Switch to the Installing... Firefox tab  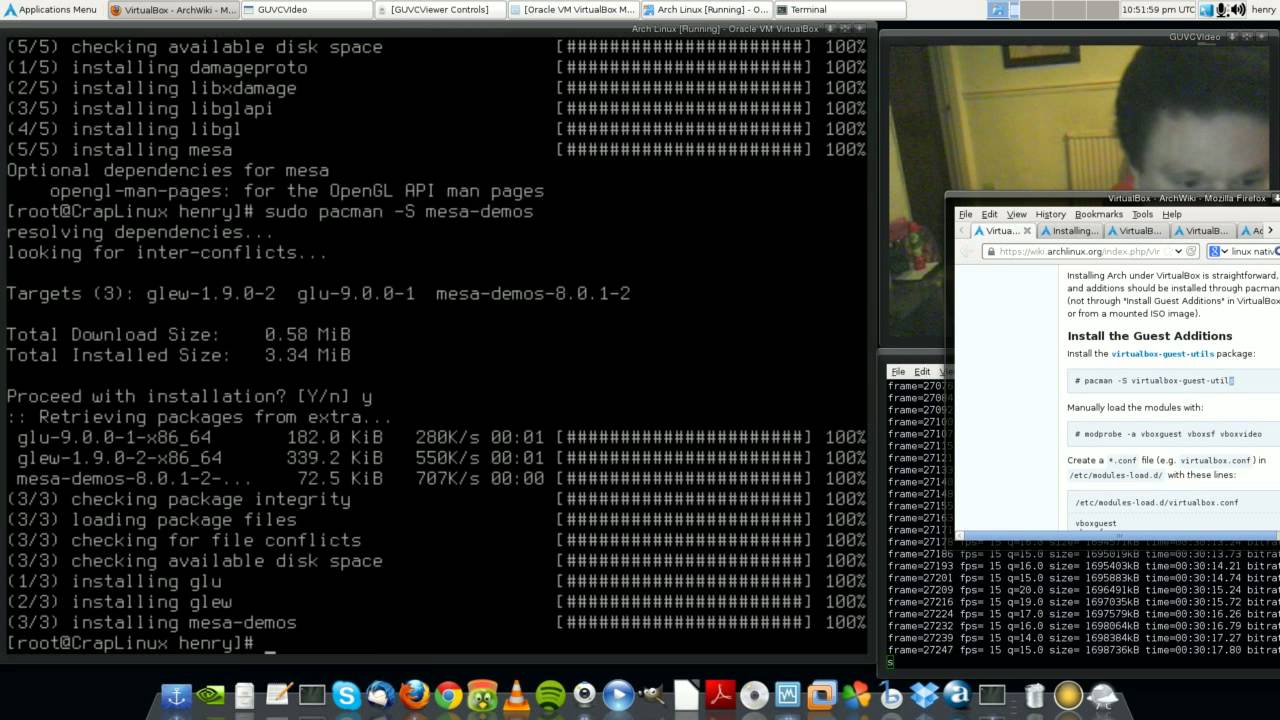[1069, 231]
